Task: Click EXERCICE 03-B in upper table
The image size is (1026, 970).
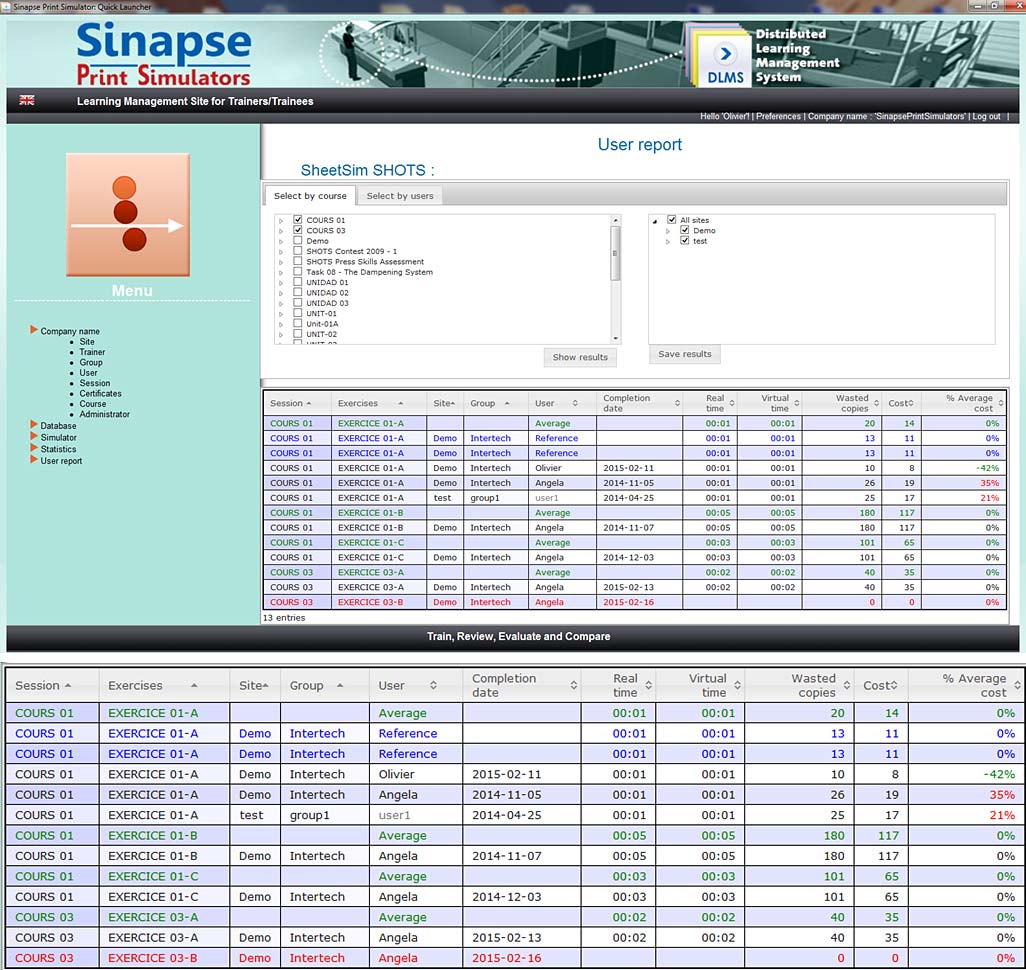Action: (370, 602)
